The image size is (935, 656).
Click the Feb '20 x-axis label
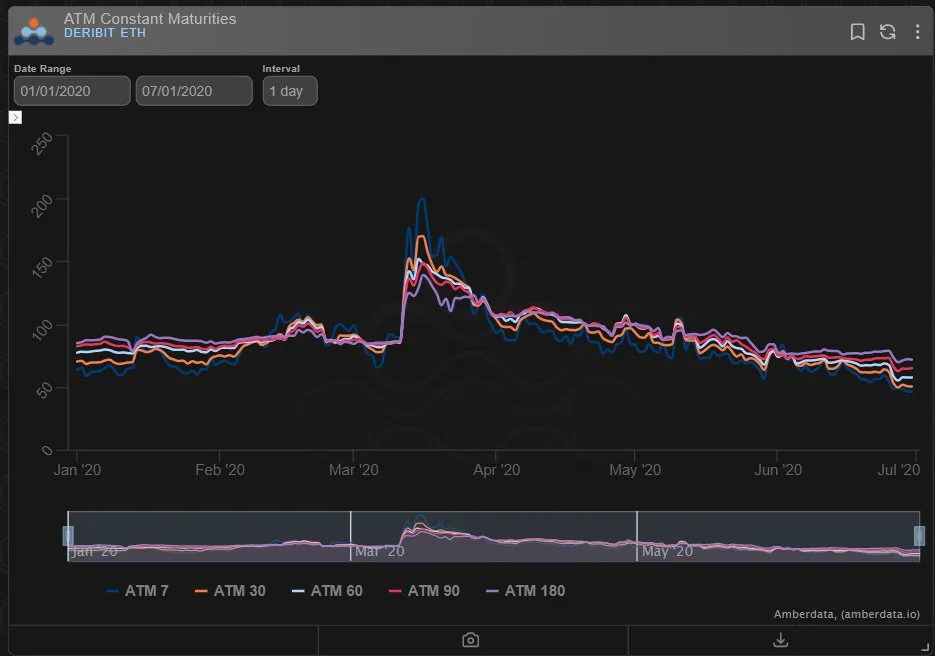click(x=220, y=470)
